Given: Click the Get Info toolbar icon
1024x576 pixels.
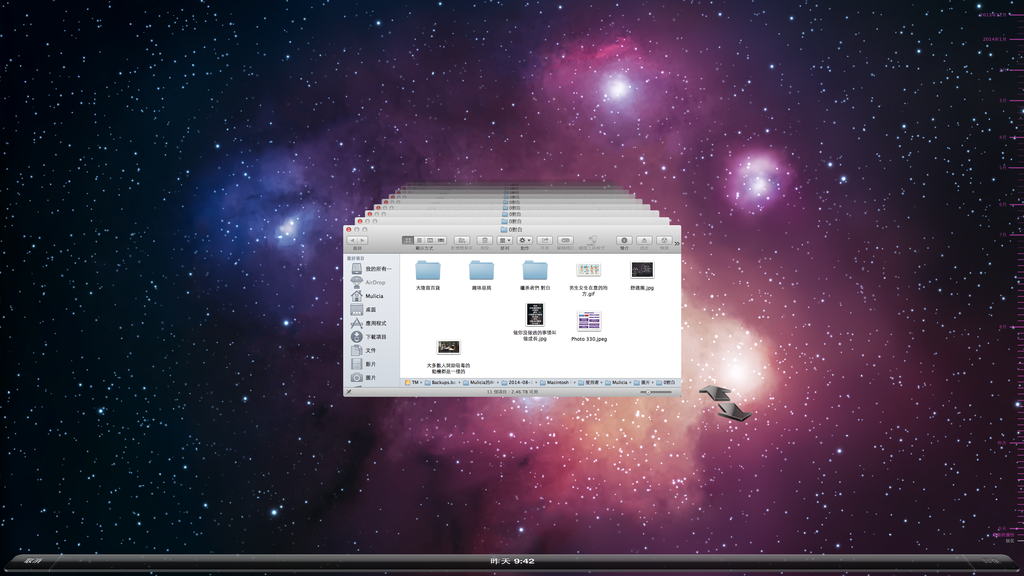Looking at the screenshot, I should coord(624,240).
